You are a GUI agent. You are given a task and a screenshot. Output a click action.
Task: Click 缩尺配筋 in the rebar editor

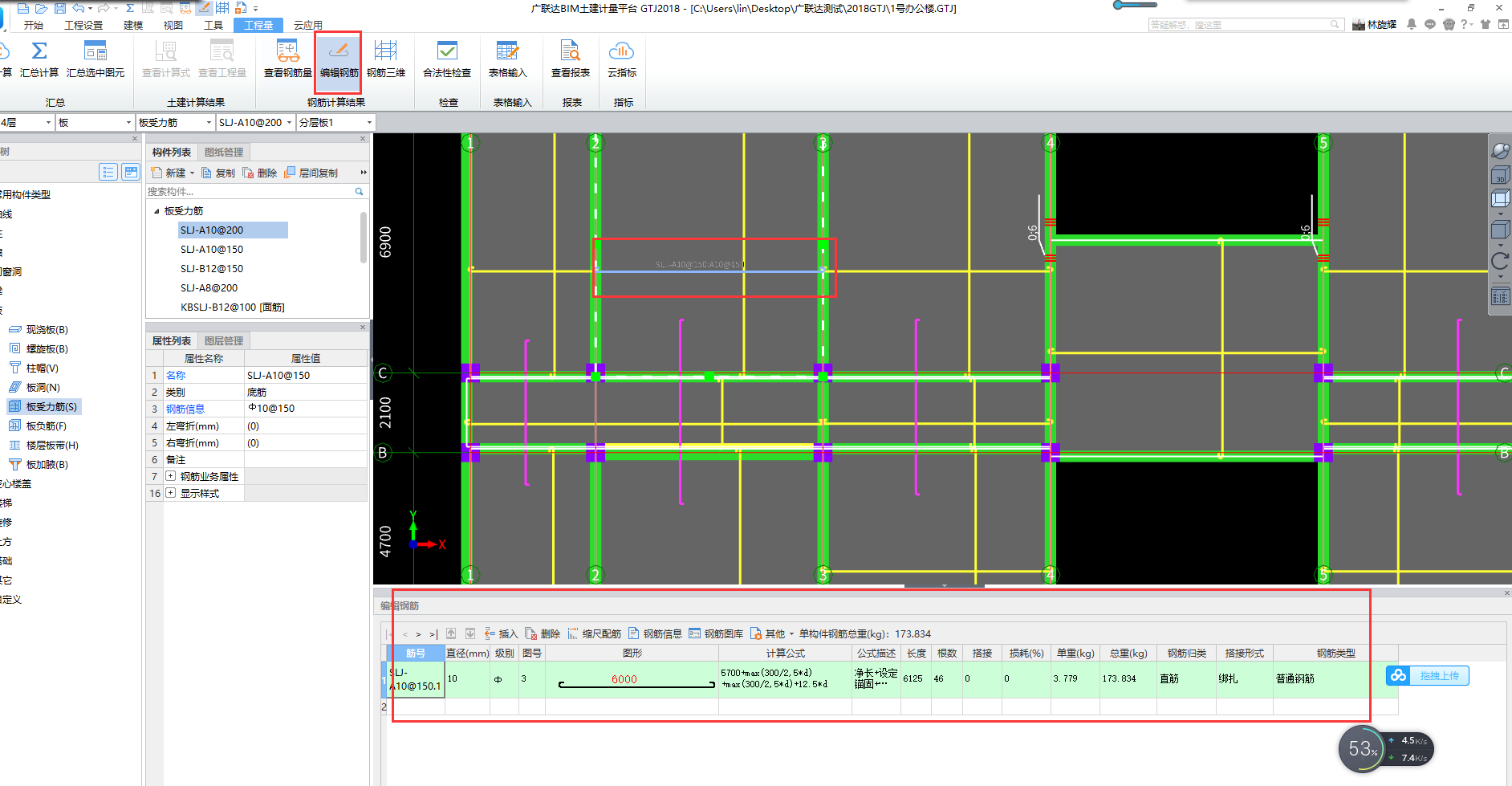pos(595,633)
